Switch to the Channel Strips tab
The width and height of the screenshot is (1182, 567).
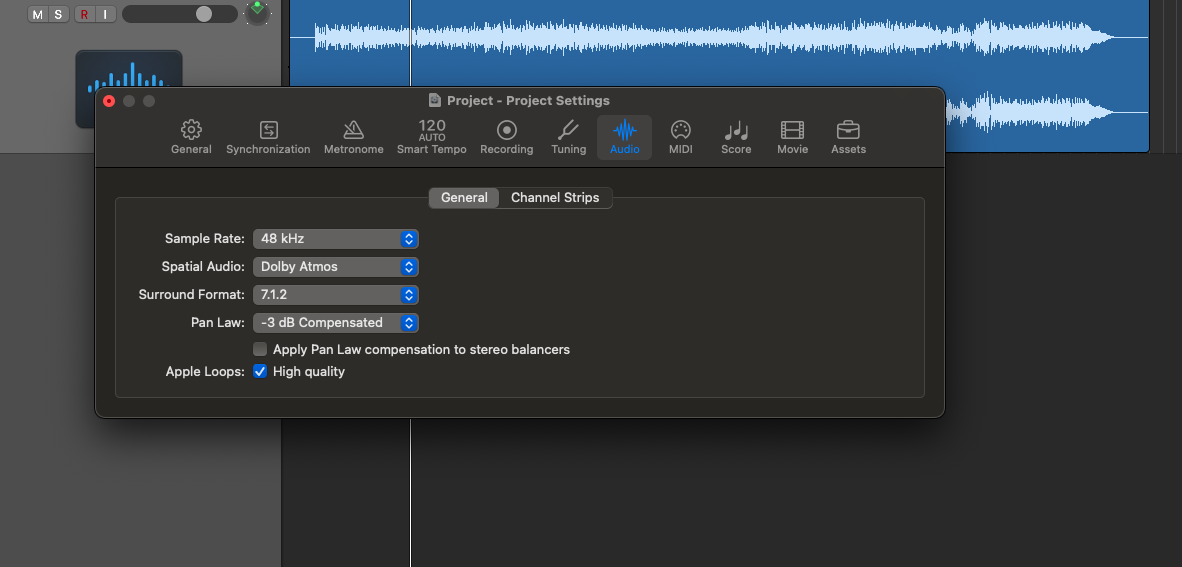click(x=556, y=198)
